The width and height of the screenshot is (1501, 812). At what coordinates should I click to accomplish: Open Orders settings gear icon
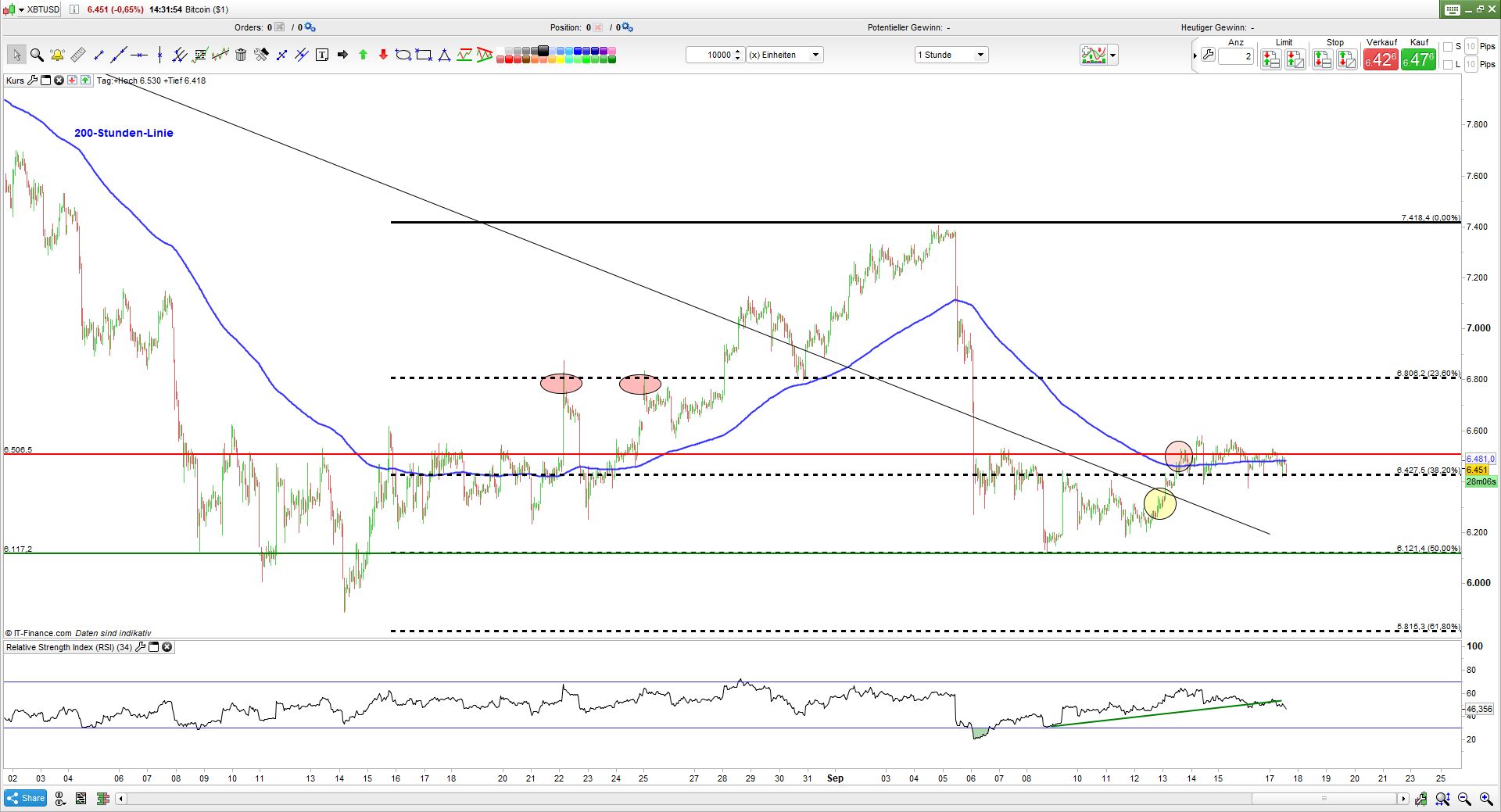pos(310,27)
